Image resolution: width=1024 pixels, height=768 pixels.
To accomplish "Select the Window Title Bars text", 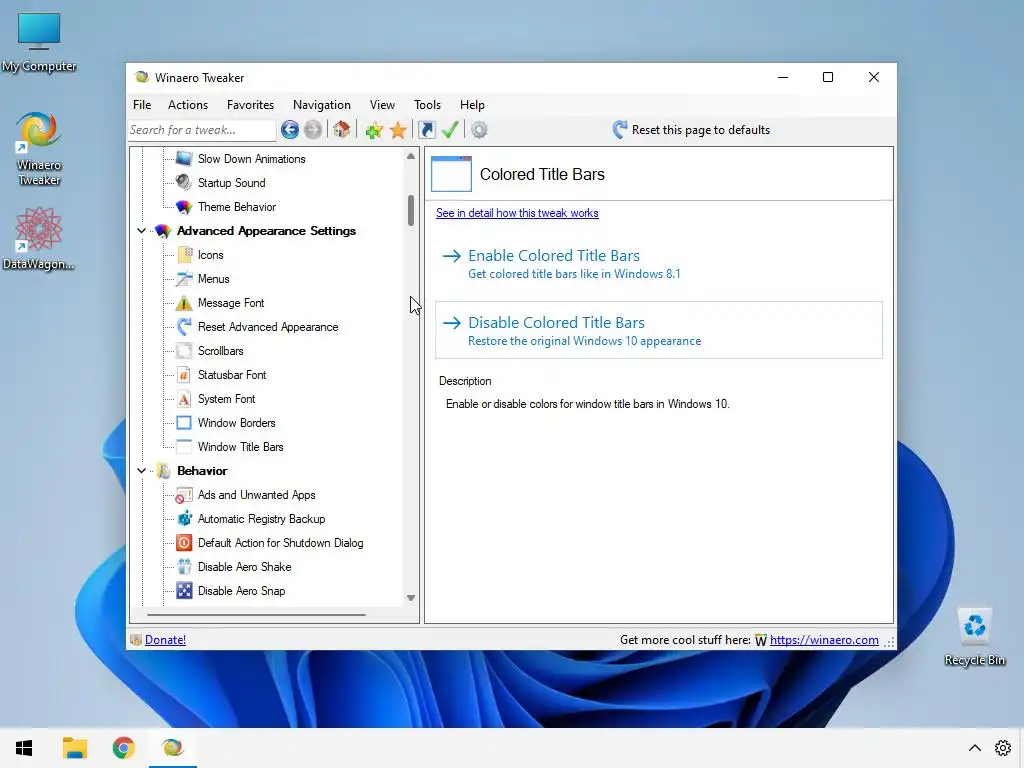I will click(240, 447).
